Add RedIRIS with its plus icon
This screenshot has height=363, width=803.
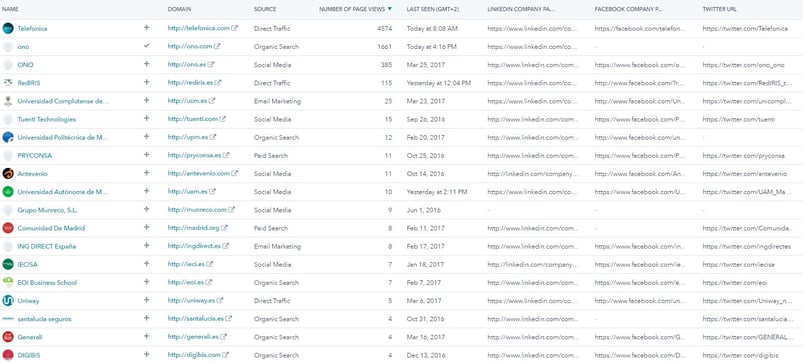[x=146, y=82]
